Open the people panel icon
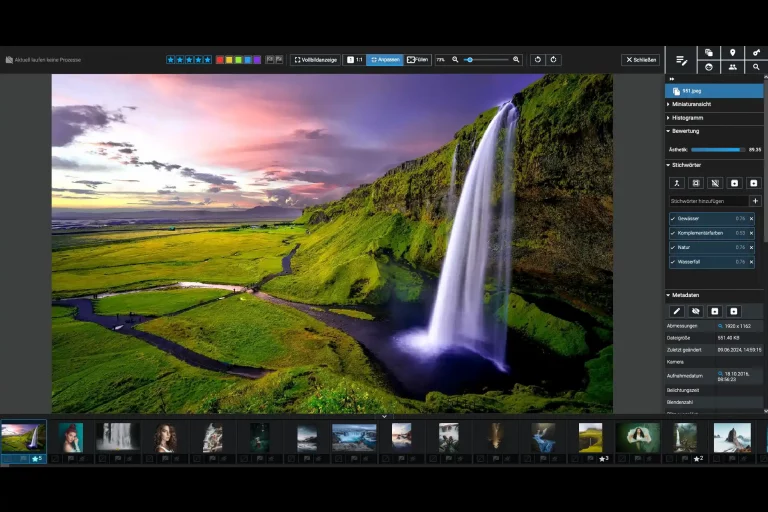The height and width of the screenshot is (512, 768). click(733, 67)
